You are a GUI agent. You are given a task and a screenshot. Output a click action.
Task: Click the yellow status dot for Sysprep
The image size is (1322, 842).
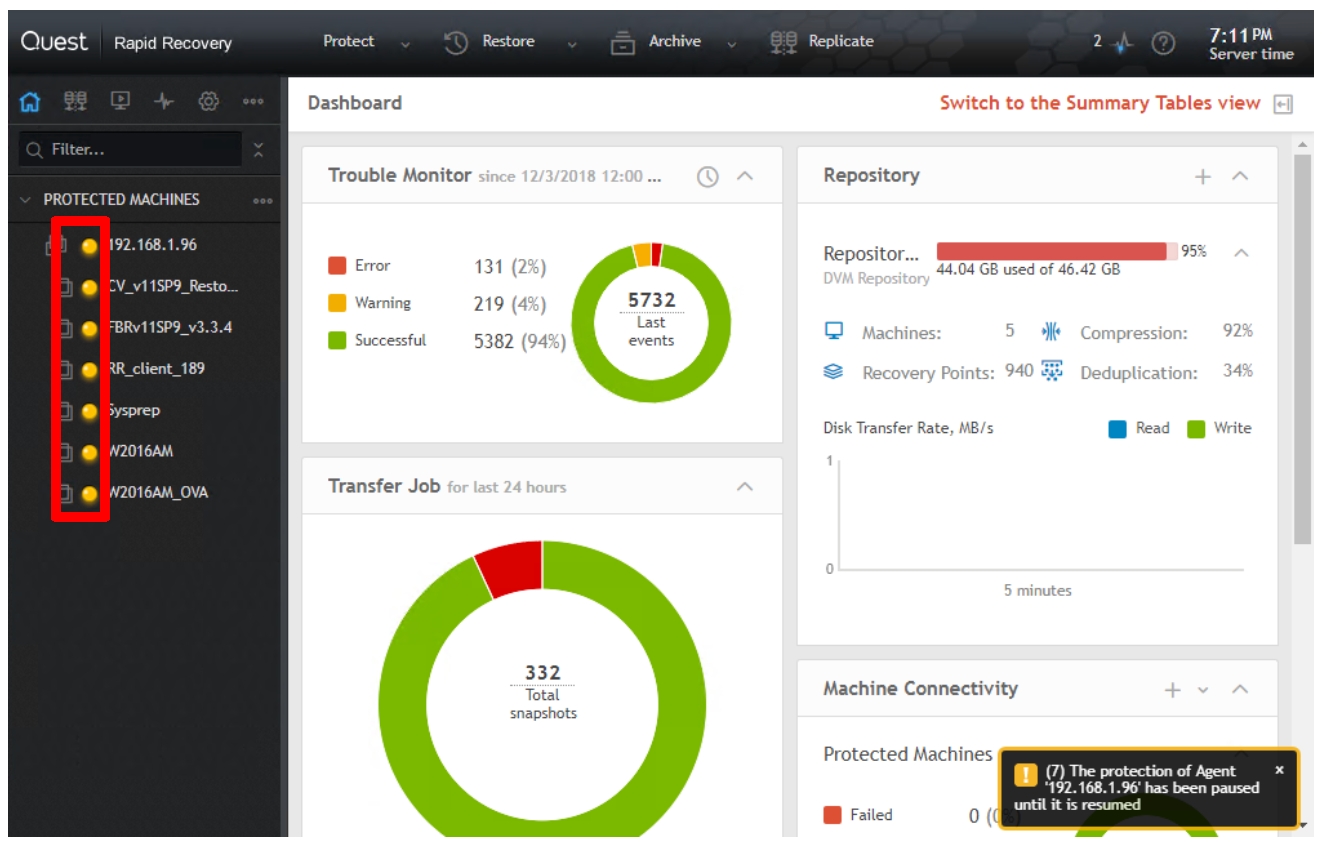point(89,411)
